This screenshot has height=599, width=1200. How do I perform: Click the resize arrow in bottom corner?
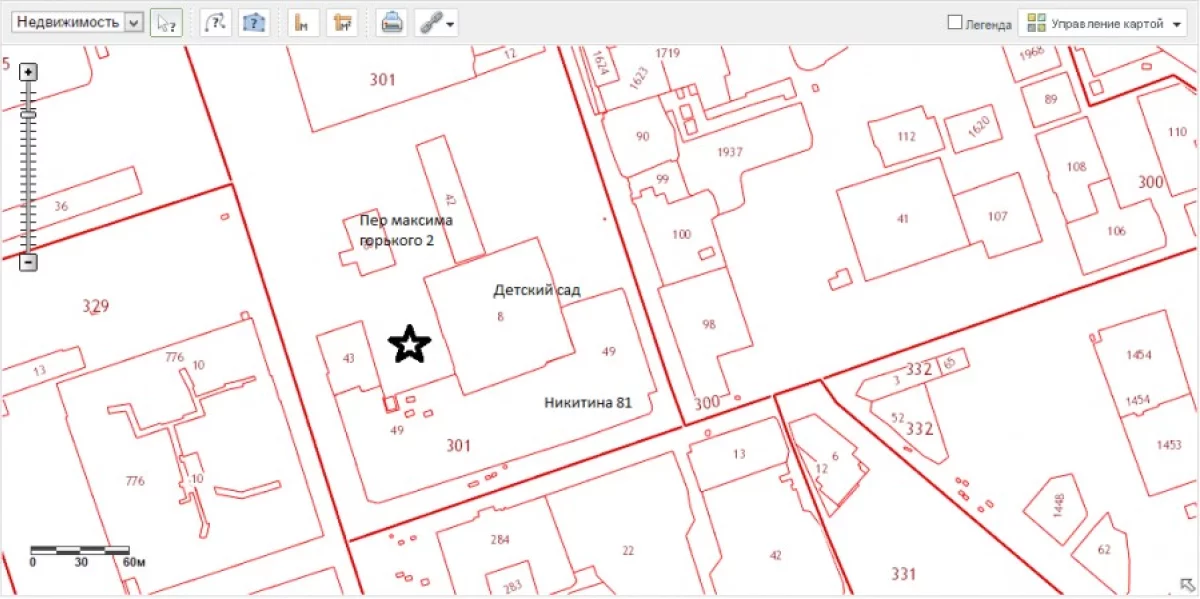pos(1186,585)
